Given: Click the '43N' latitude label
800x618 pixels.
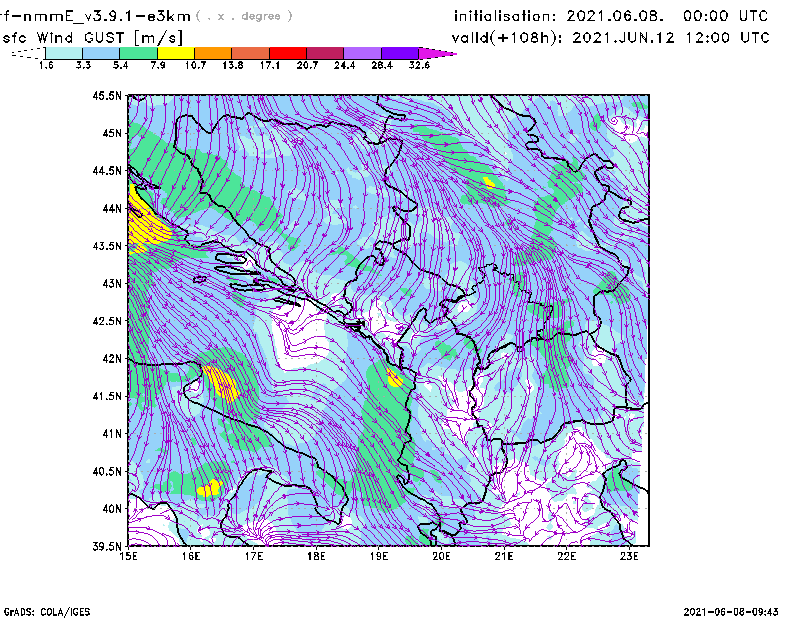Looking at the screenshot, I should [x=112, y=283].
